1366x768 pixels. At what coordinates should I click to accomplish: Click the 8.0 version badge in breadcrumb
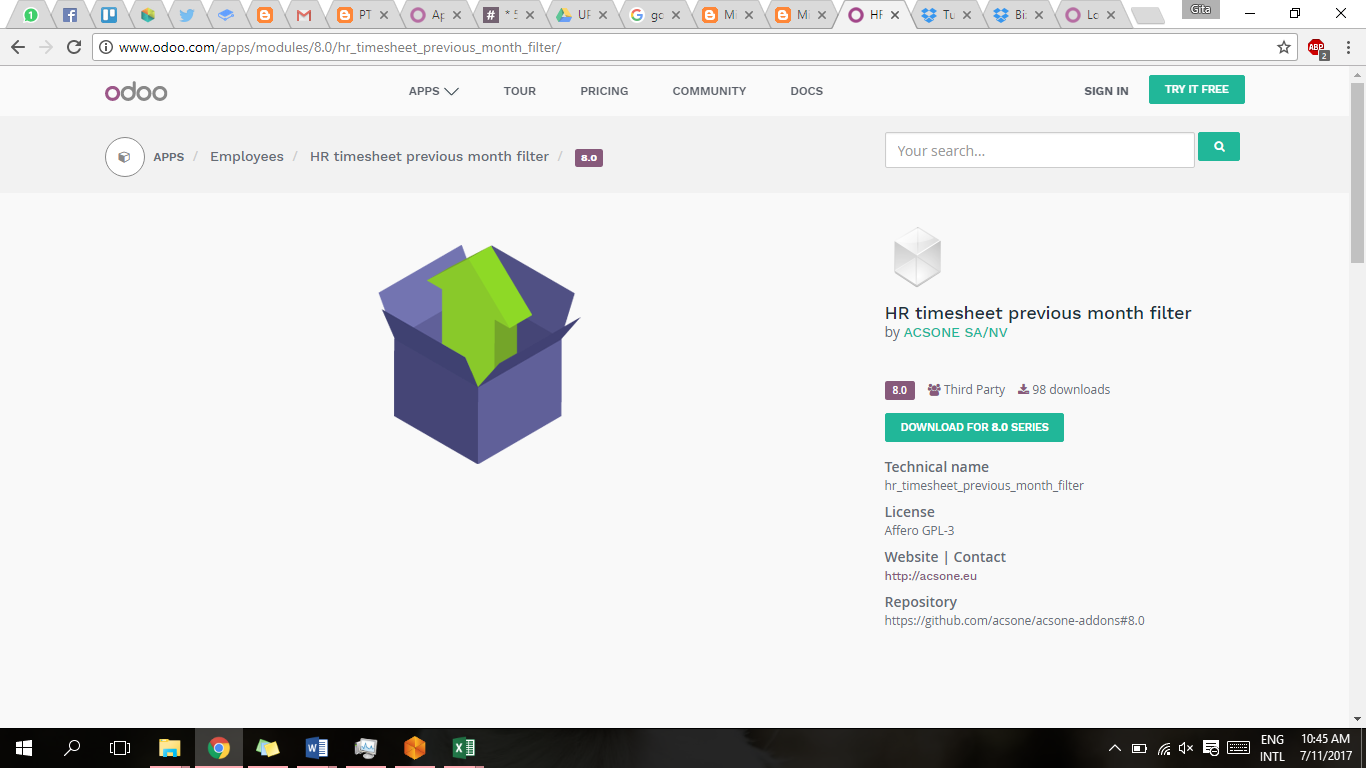pyautogui.click(x=589, y=158)
